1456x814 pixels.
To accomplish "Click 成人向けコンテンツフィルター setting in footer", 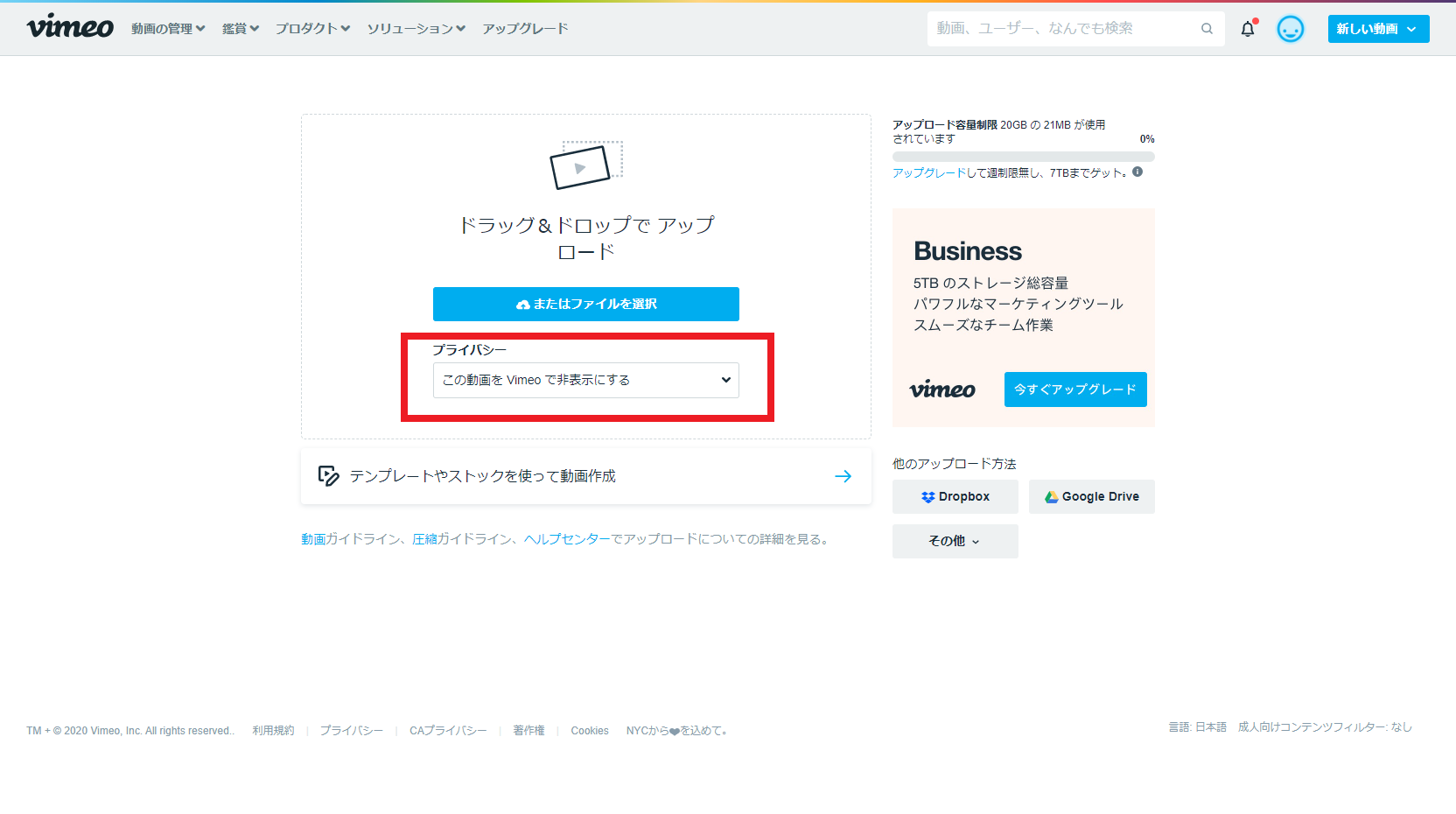I will (1325, 727).
